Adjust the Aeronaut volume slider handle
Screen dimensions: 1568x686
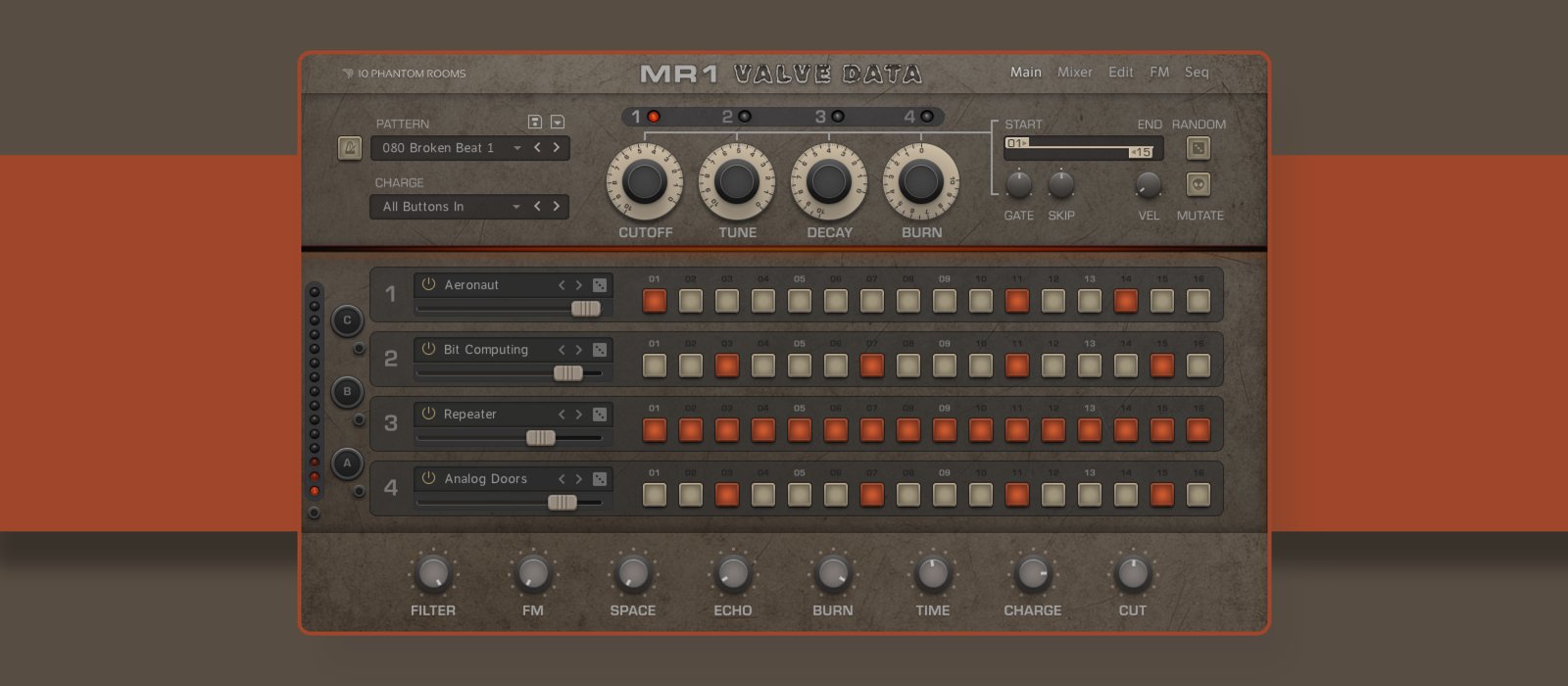click(586, 309)
